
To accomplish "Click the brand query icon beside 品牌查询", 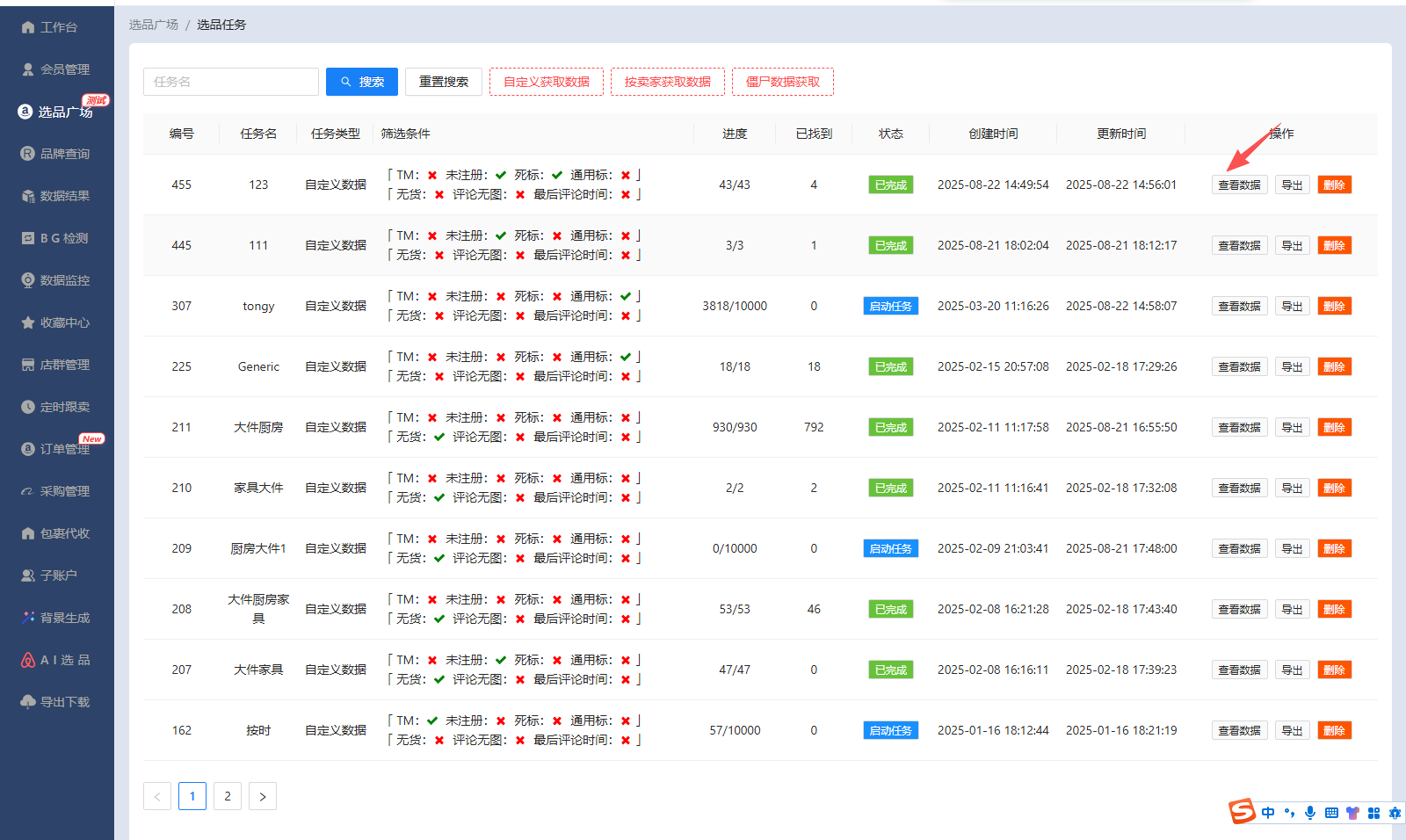I will pyautogui.click(x=28, y=154).
